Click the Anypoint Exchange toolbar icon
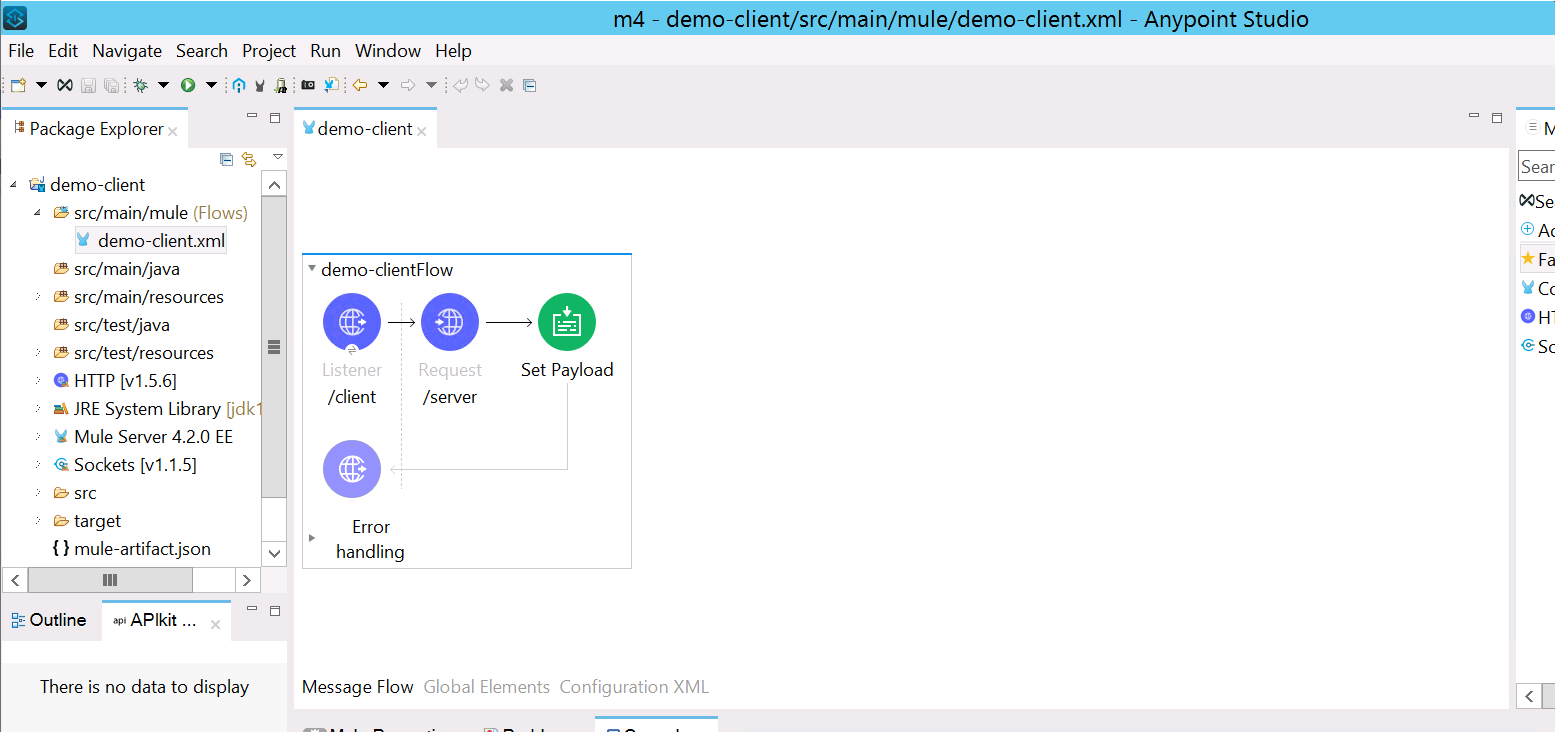The width and height of the screenshot is (1555, 732). pyautogui.click(x=64, y=86)
